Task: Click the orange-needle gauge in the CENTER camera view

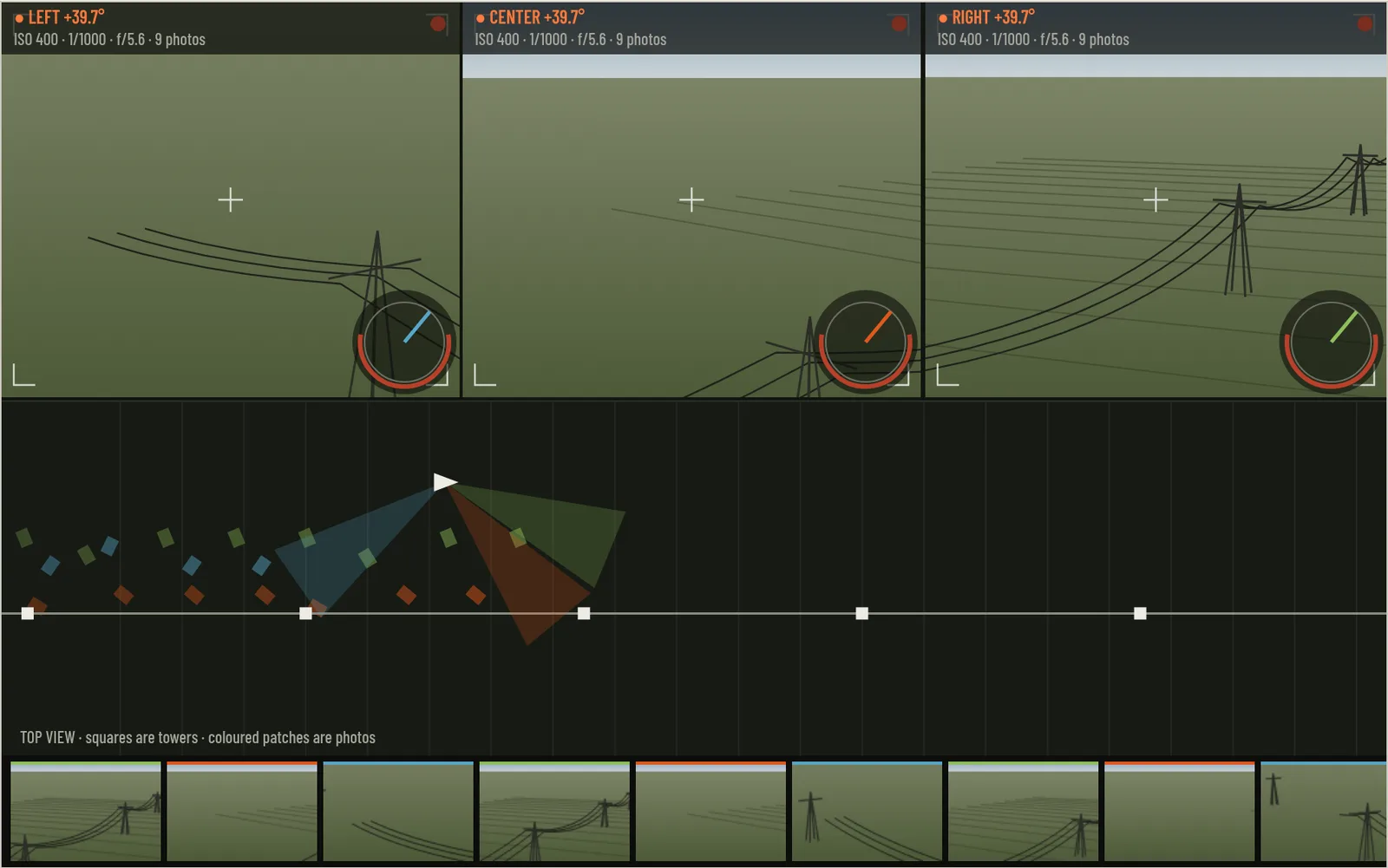Action: tap(865, 343)
